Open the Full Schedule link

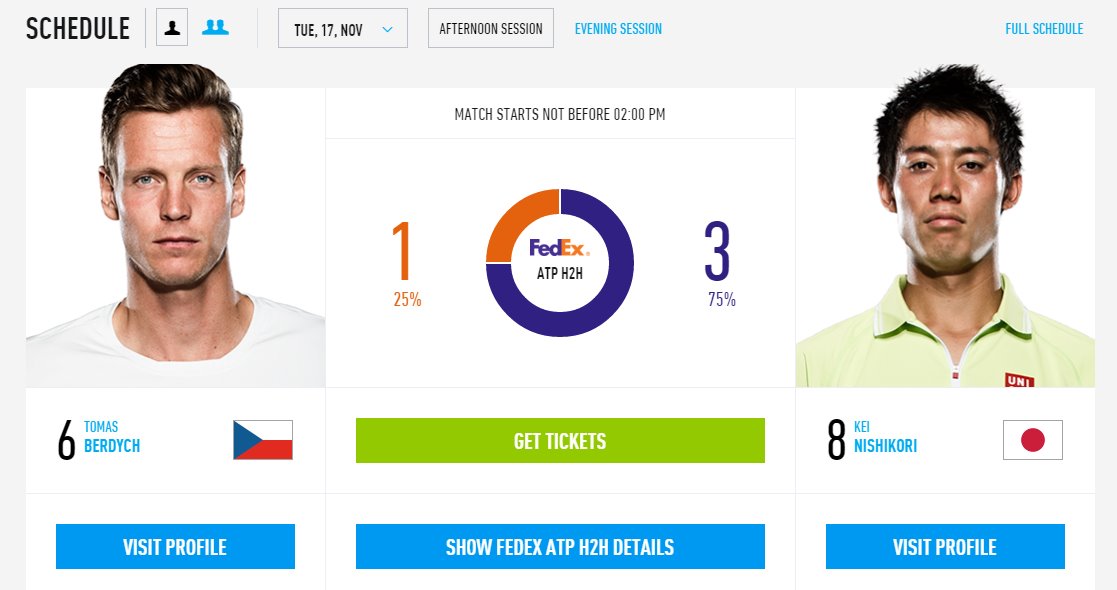tap(1044, 29)
